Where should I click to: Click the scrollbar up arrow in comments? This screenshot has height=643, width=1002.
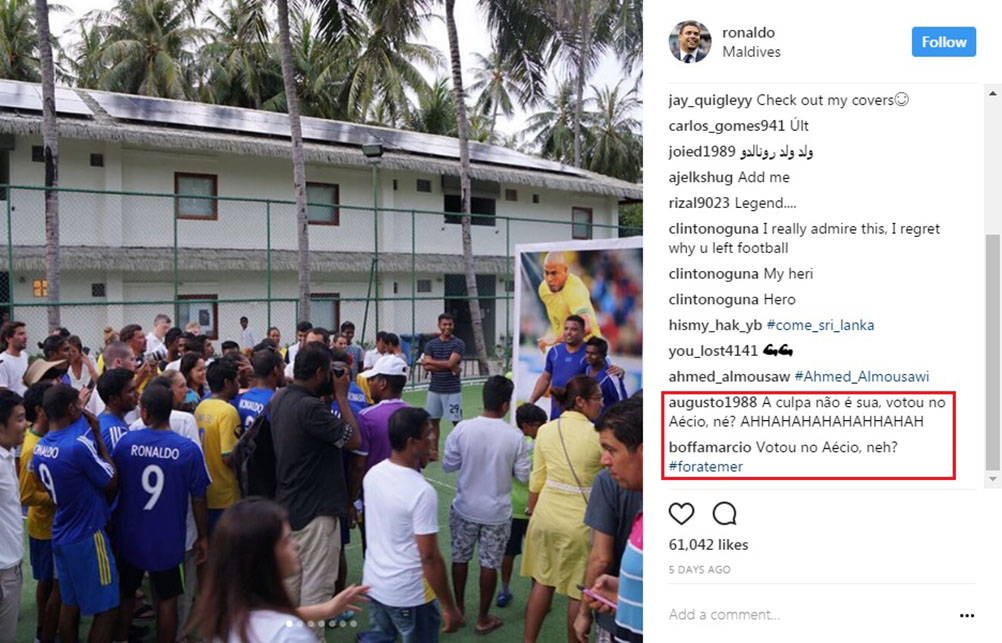[992, 93]
